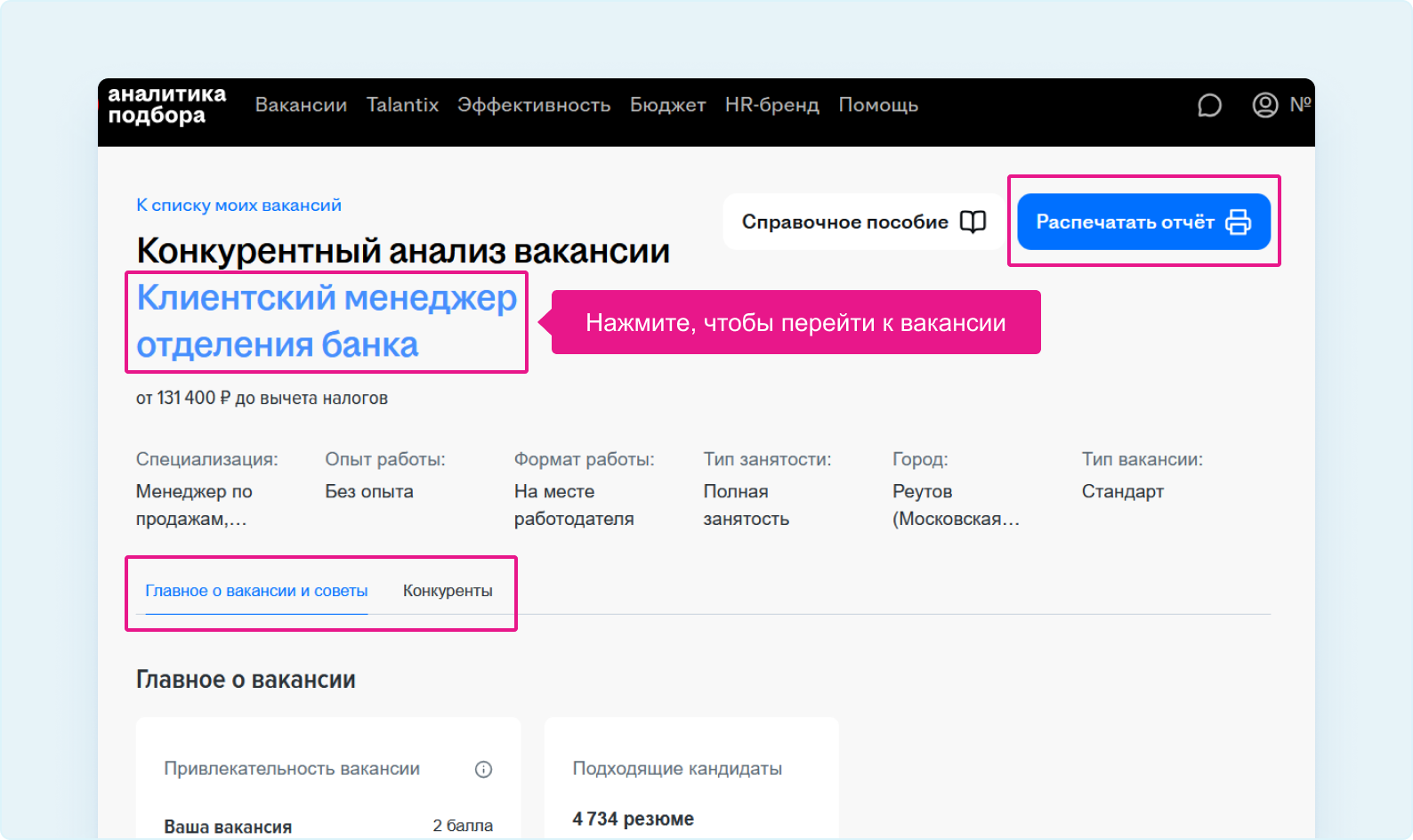
Task: Navigate to the Бюджет menu
Action: click(x=667, y=105)
